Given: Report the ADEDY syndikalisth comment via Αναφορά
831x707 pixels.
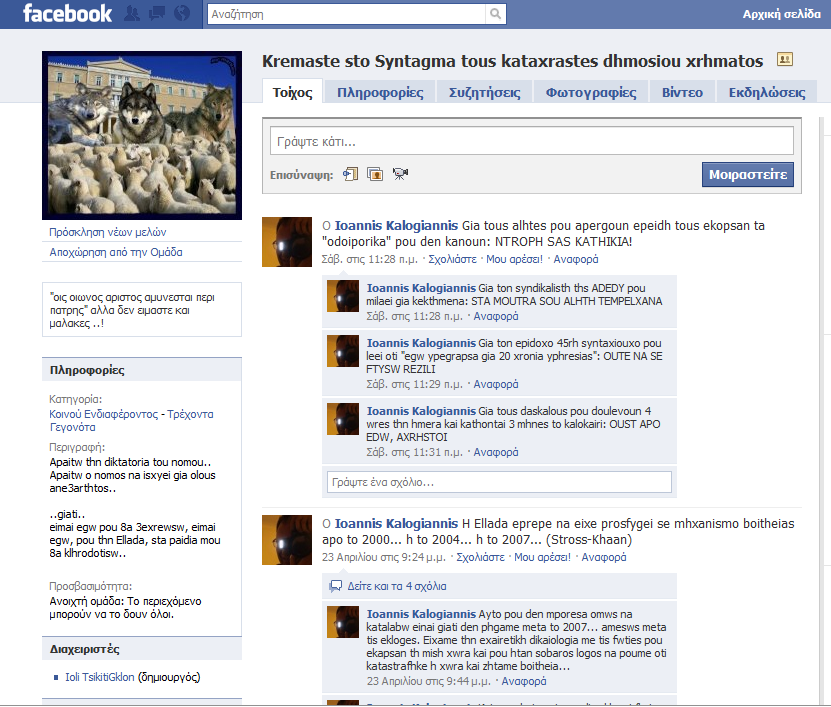Looking at the screenshot, I should (x=496, y=316).
